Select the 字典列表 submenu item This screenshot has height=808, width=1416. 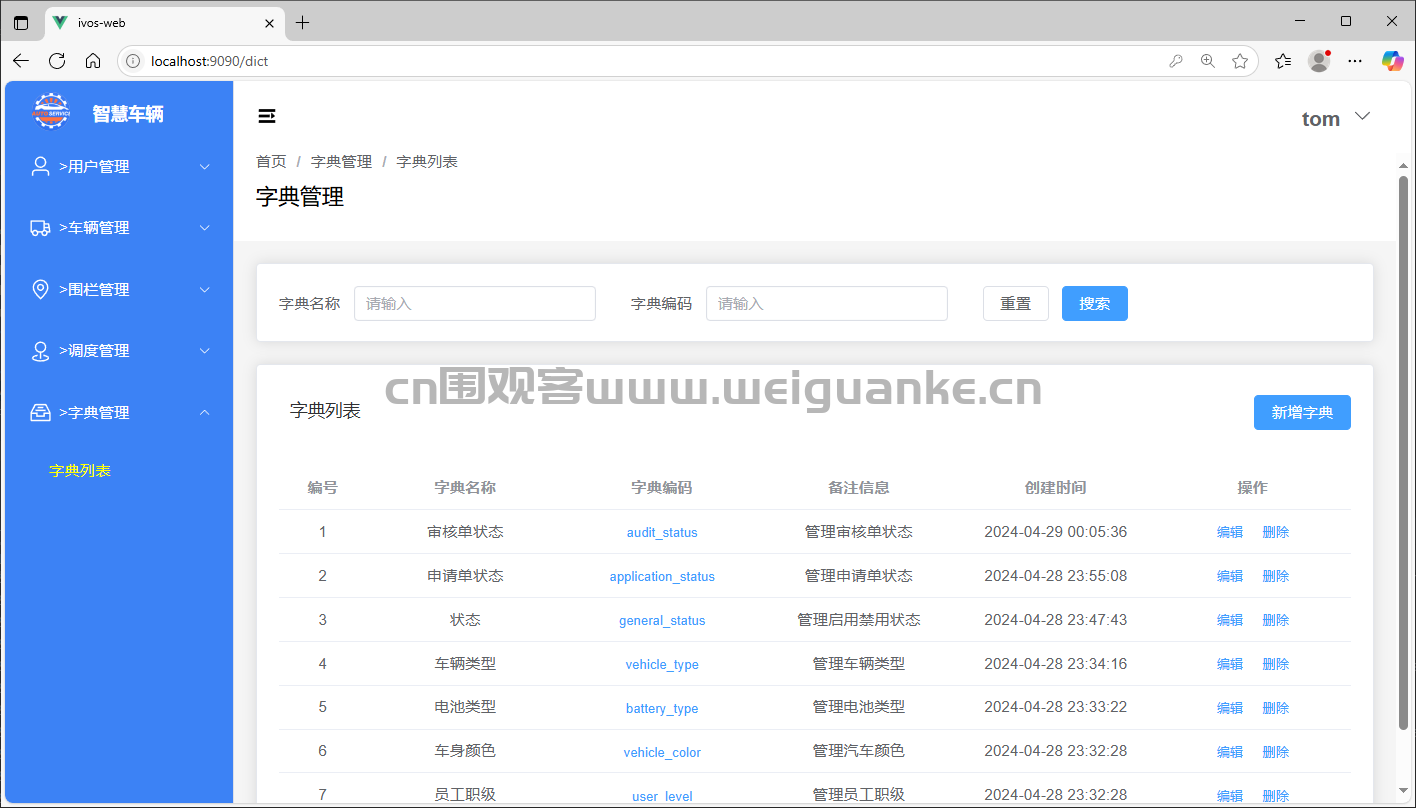pyautogui.click(x=80, y=470)
